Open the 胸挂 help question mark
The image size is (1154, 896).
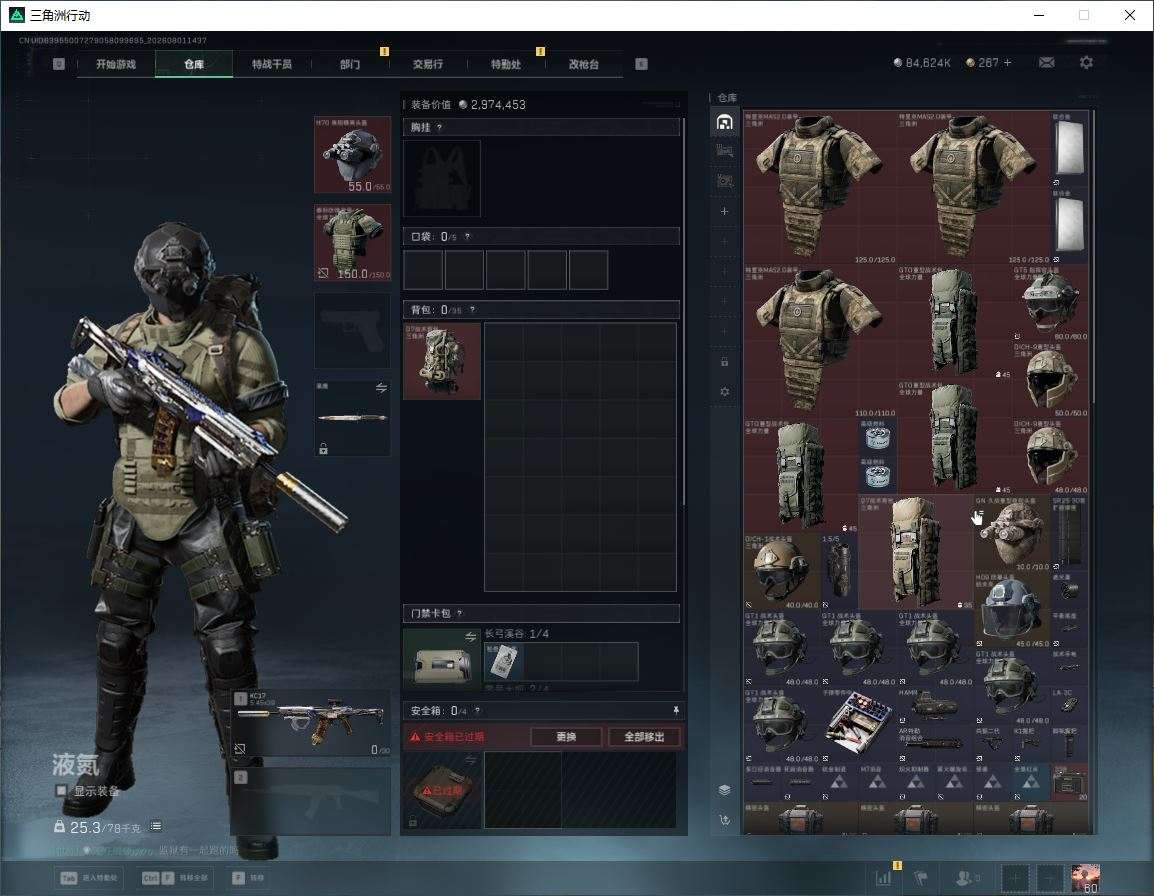(x=439, y=127)
